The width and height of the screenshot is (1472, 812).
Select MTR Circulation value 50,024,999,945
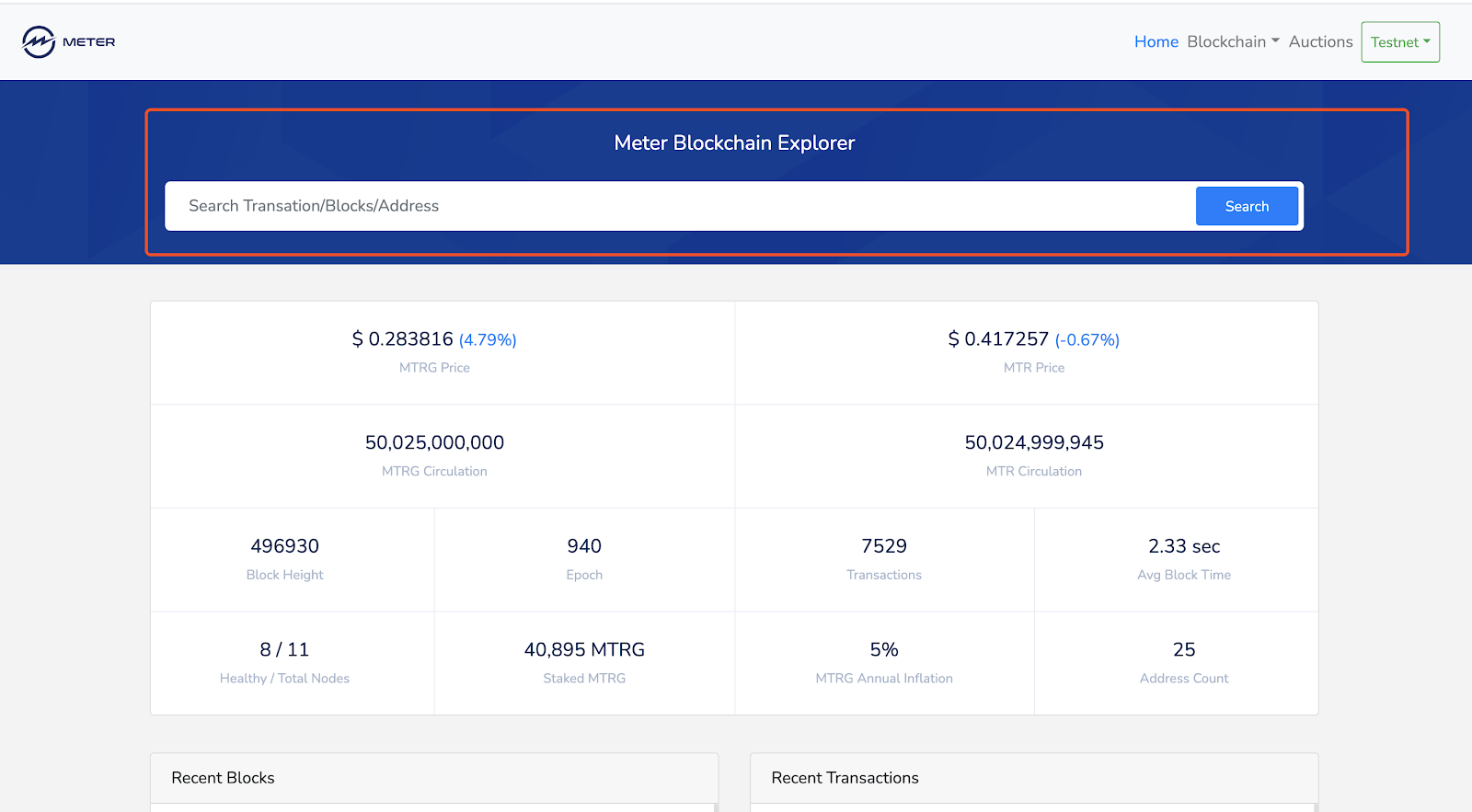(1034, 442)
